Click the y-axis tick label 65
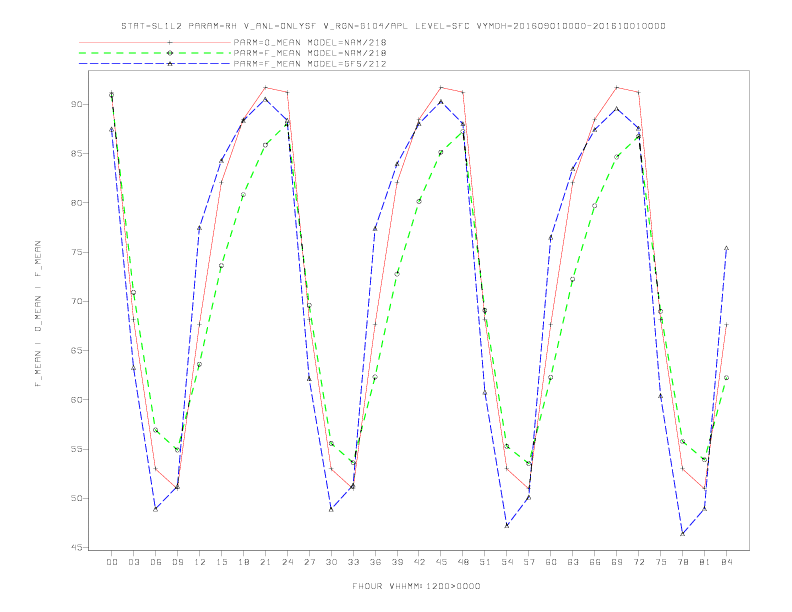The image size is (792, 612). coord(77,350)
